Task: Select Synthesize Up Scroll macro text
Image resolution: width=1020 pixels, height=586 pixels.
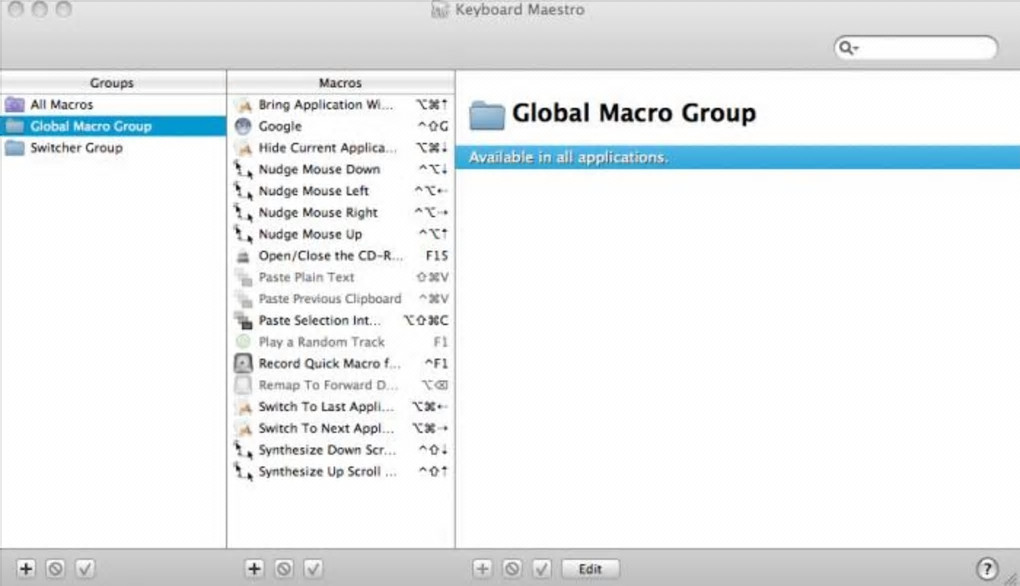Action: coord(327,471)
